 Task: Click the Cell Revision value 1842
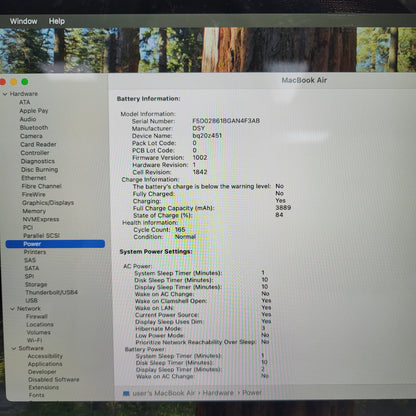200,172
